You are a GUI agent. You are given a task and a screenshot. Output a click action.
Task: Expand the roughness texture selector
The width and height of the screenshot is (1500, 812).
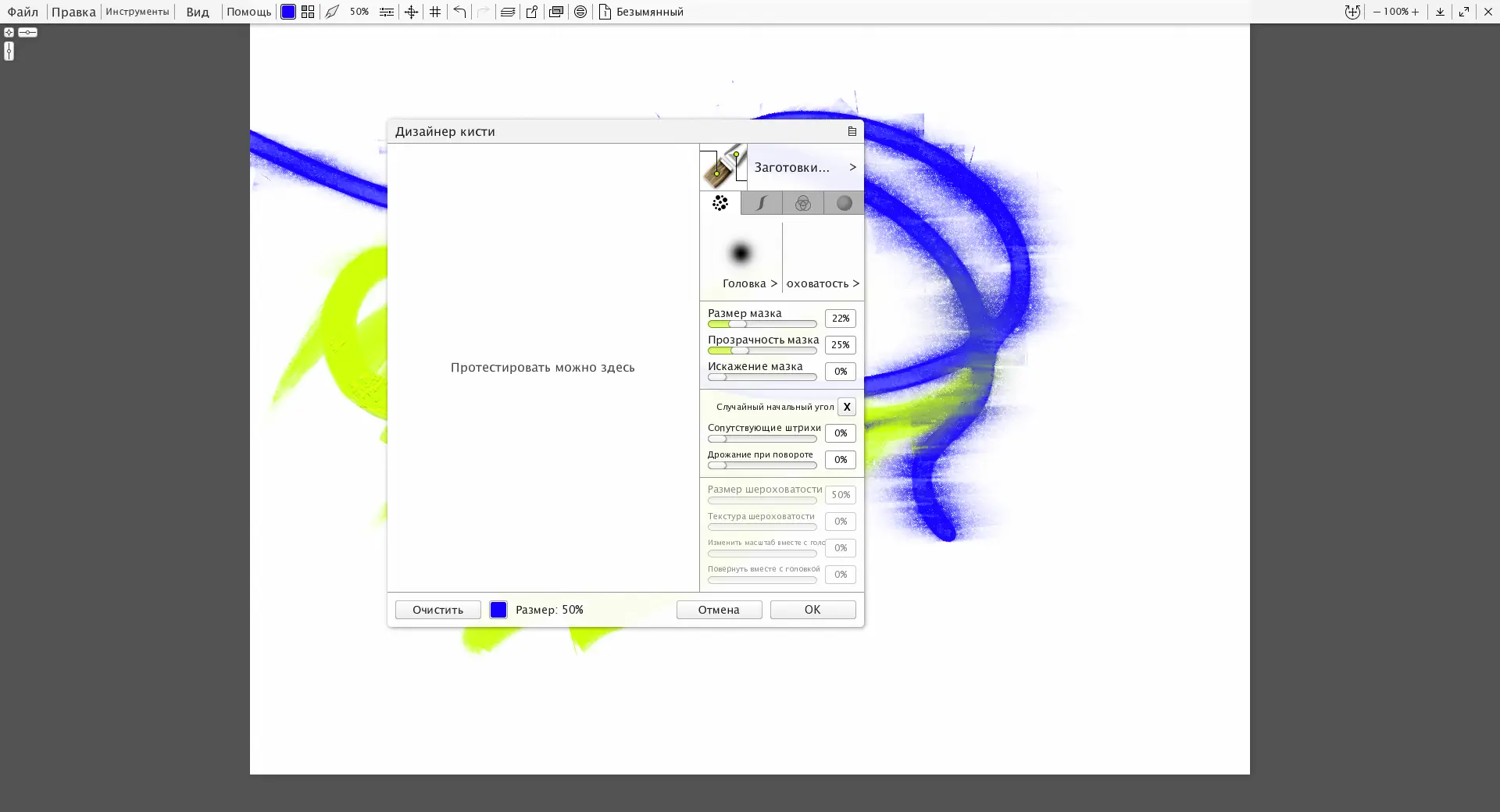(823, 283)
